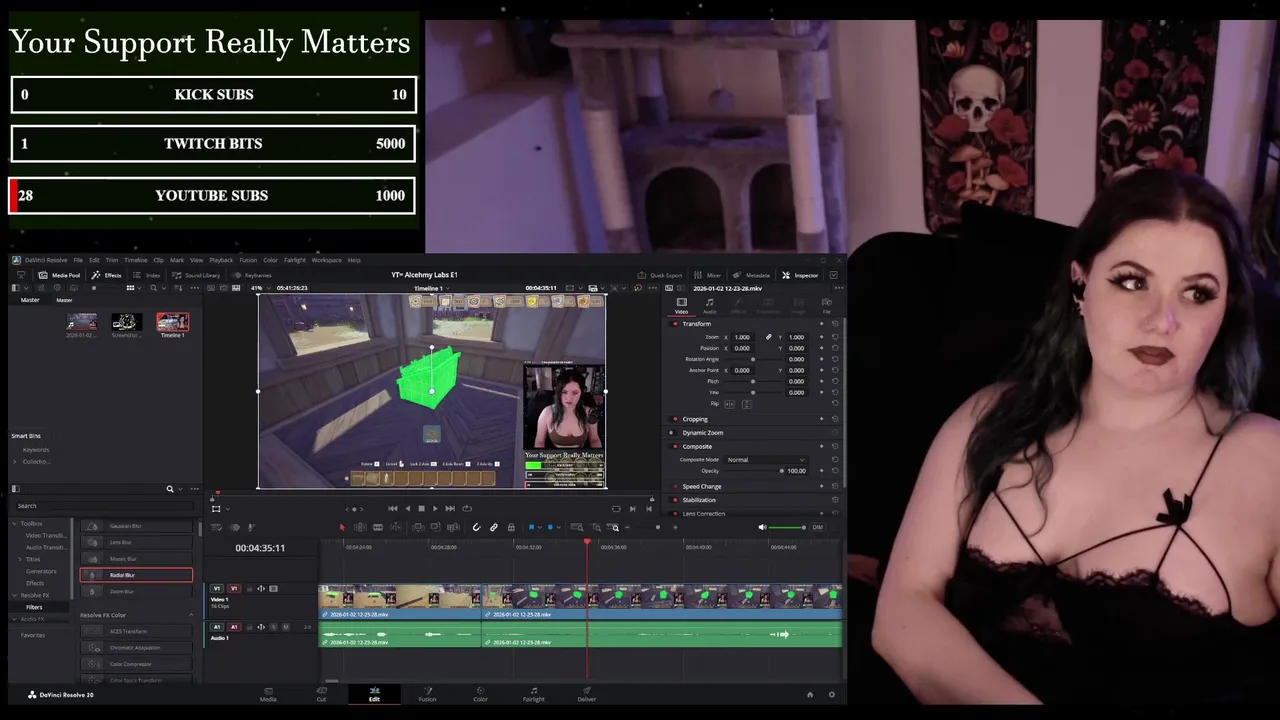
Task: Open the flag color dropdown arrow
Action: pyautogui.click(x=538, y=527)
